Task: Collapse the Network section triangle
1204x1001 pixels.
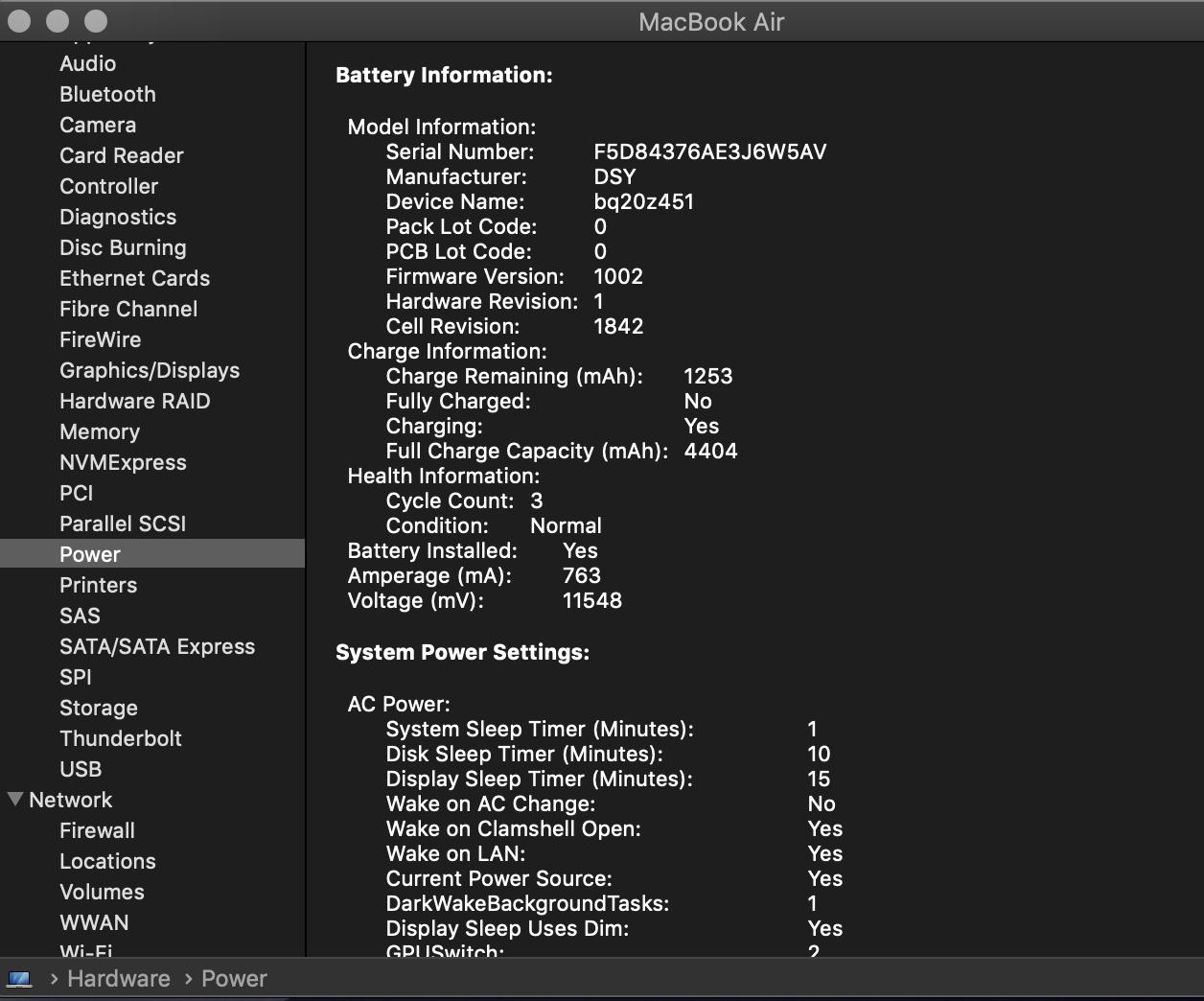Action: 15,799
